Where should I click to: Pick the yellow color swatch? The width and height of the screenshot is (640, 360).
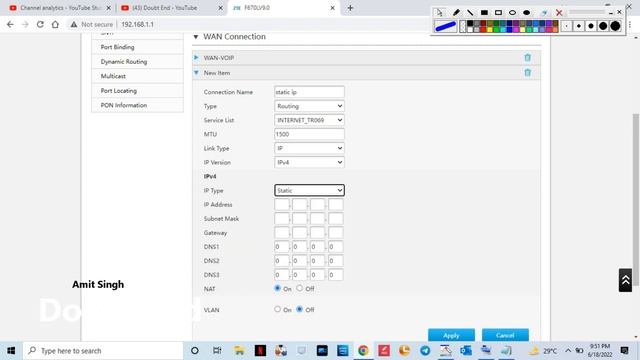coord(490,30)
